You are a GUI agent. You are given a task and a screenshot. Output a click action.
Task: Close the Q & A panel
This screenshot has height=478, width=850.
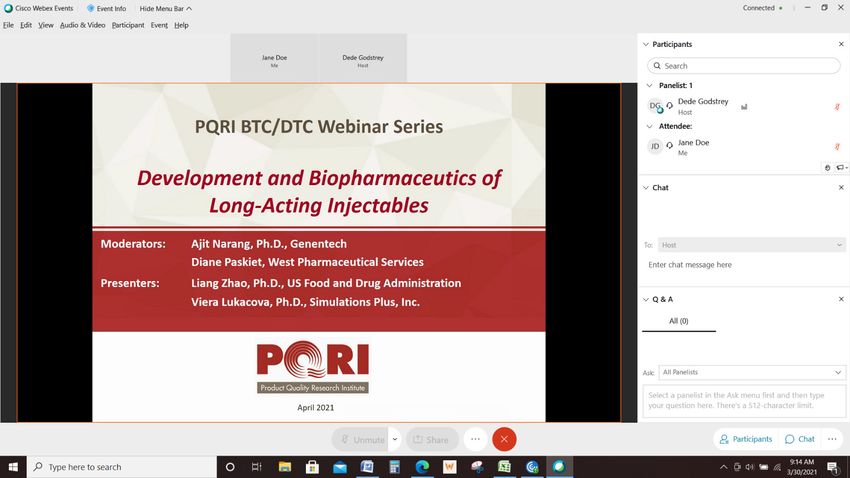click(841, 299)
